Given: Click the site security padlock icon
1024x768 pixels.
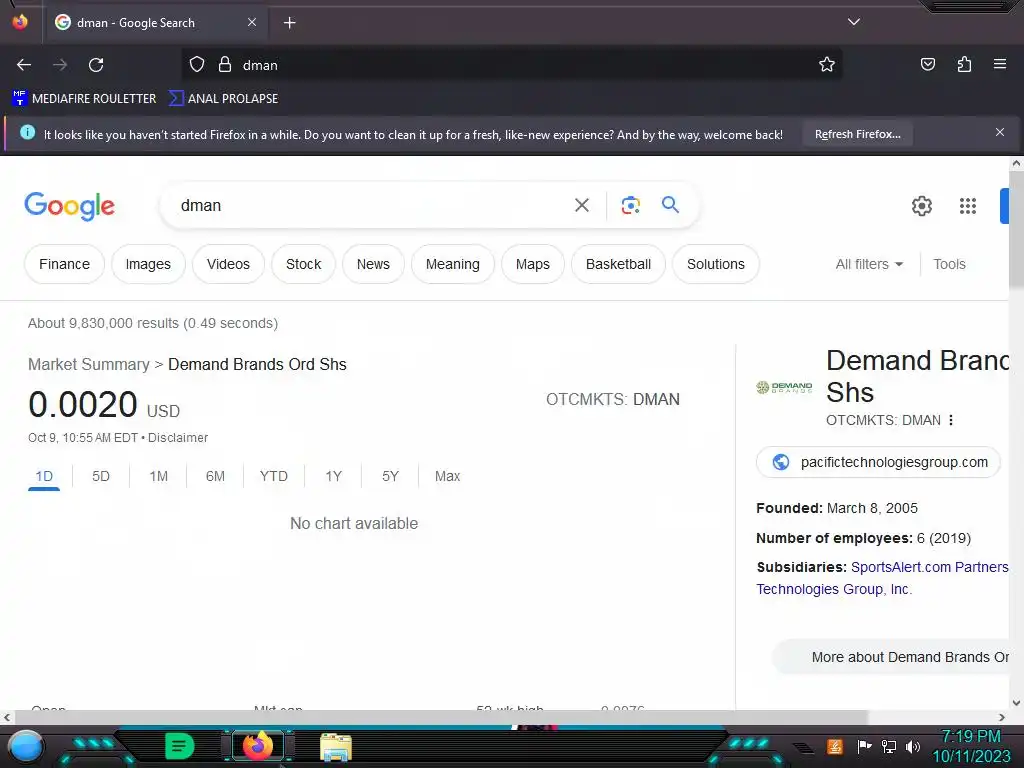Looking at the screenshot, I should tap(225, 65).
